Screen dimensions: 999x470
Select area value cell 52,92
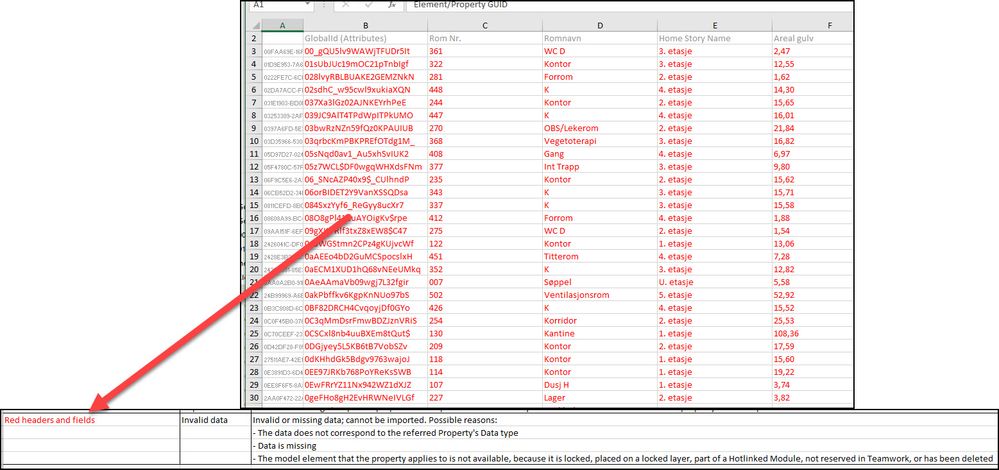[x=812, y=295]
